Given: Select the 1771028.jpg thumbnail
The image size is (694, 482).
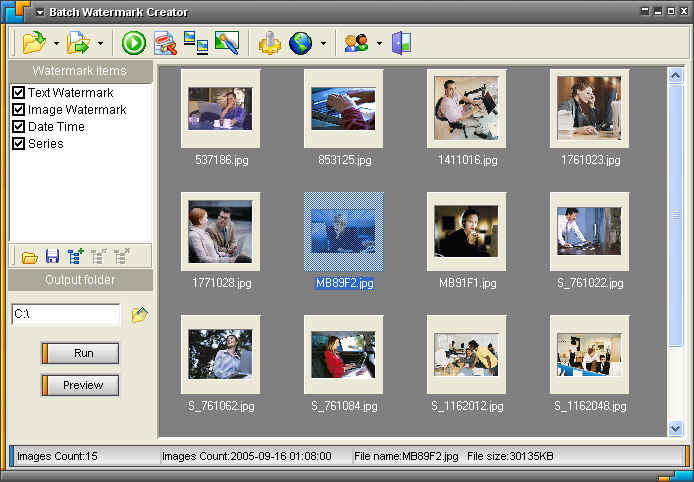Looking at the screenshot, I should pos(220,231).
